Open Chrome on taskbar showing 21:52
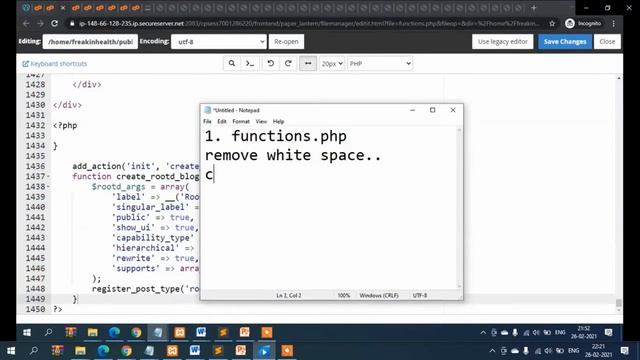The width and height of the screenshot is (640, 360). (x=136, y=333)
